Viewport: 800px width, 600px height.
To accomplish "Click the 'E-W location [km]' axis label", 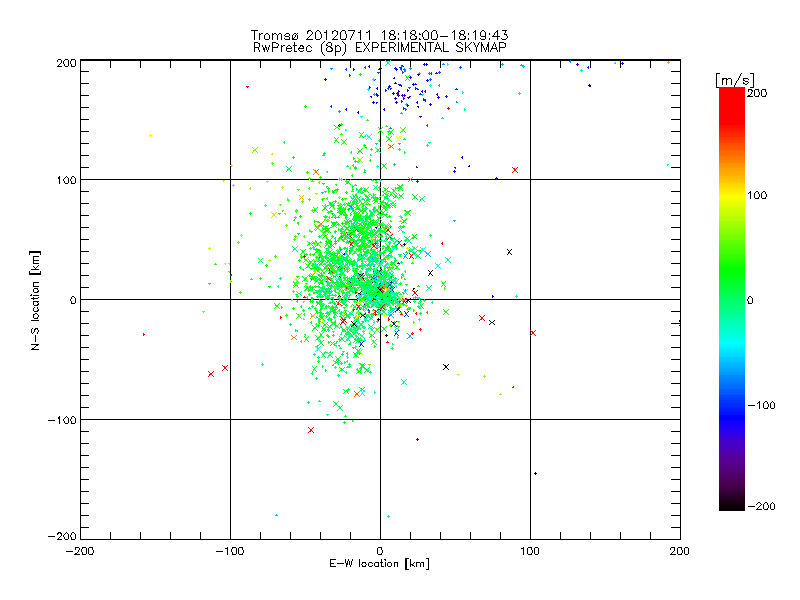I will [380, 563].
